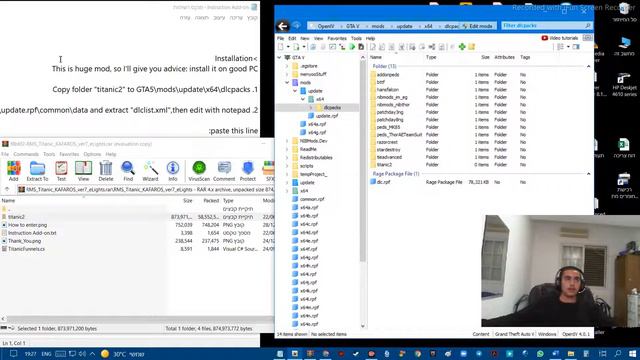
Task: Expand the NIBMods.Dev tree node
Action: click(287, 141)
